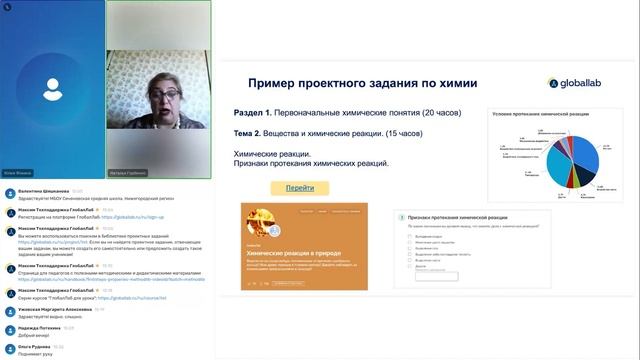
Task: Click the globallab logo on the slide
Action: tap(575, 83)
